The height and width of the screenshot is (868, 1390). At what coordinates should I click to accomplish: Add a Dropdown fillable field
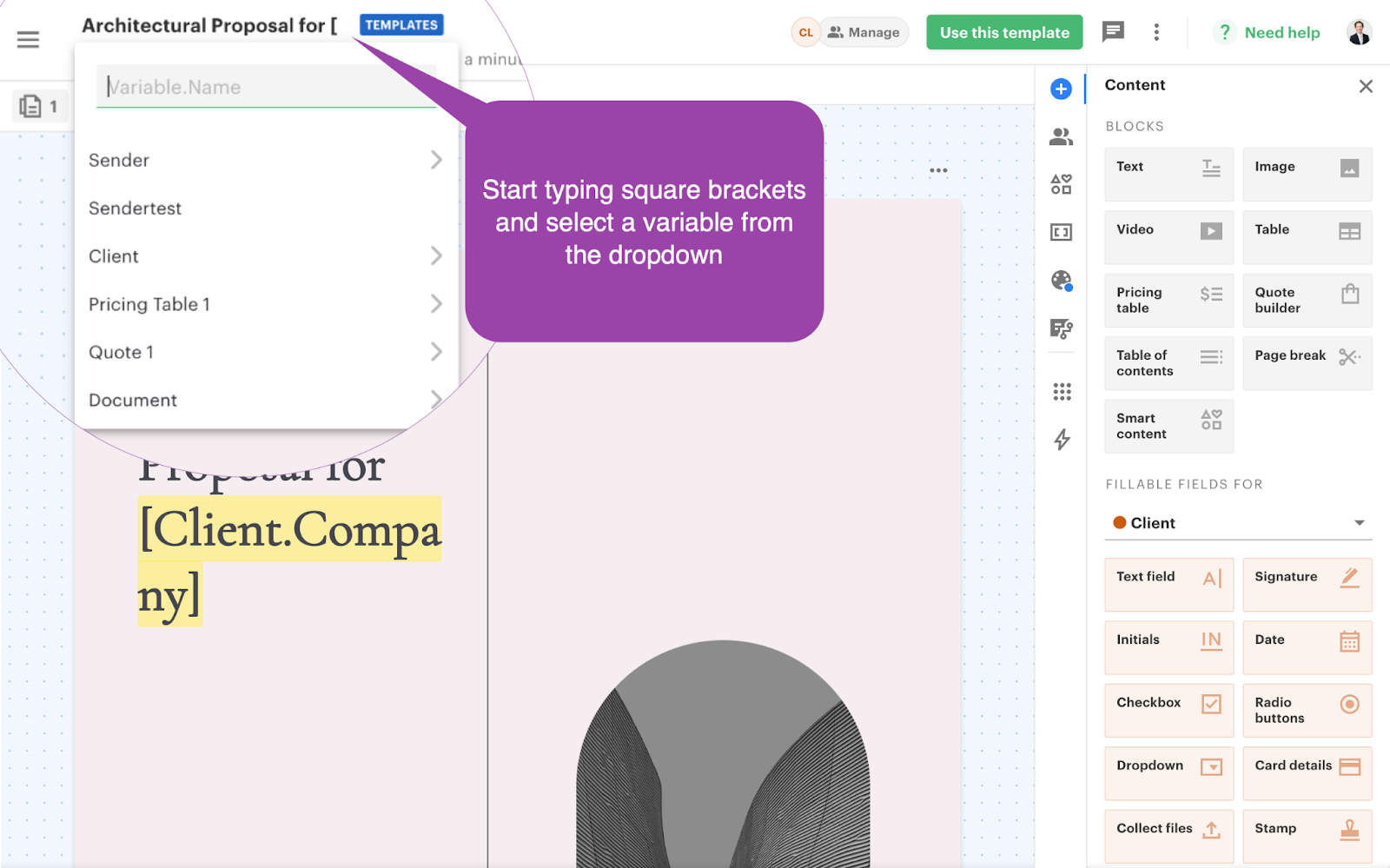[1168, 772]
